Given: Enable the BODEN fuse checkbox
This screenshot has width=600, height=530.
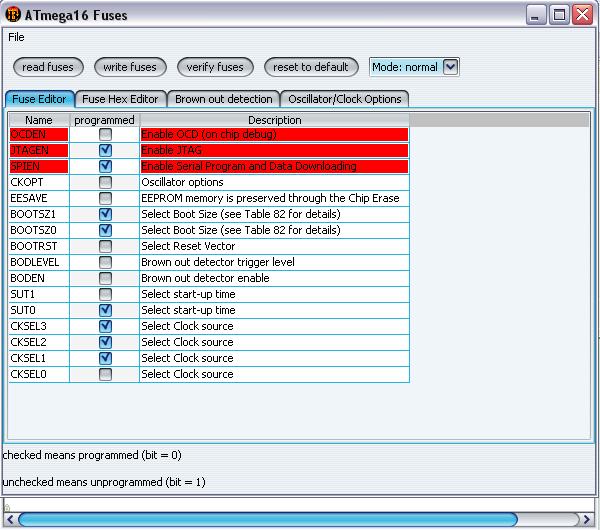Looking at the screenshot, I should (x=105, y=278).
